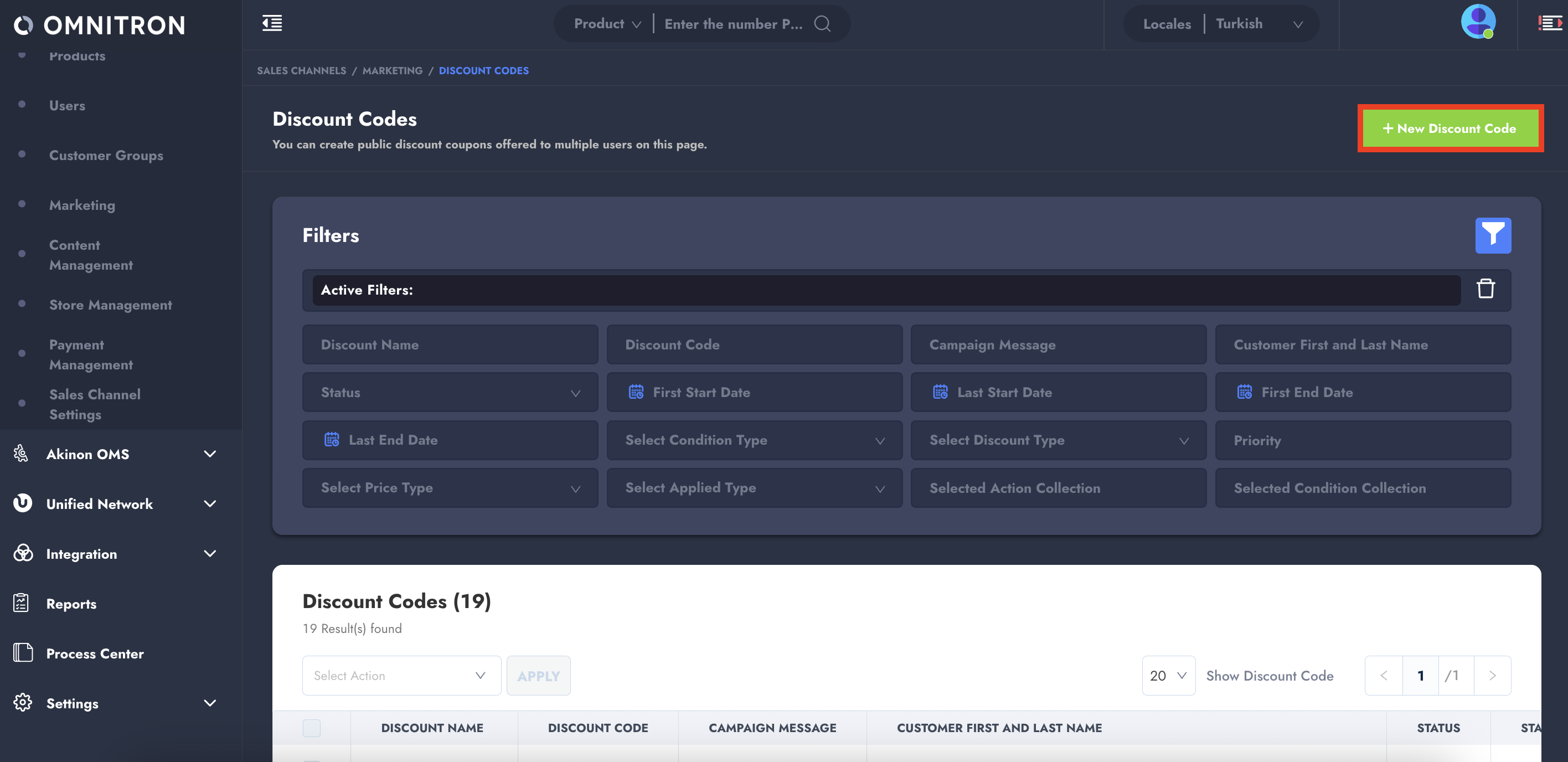Viewport: 1568px width, 762px height.
Task: Open Reports in the sidebar
Action: tap(71, 604)
